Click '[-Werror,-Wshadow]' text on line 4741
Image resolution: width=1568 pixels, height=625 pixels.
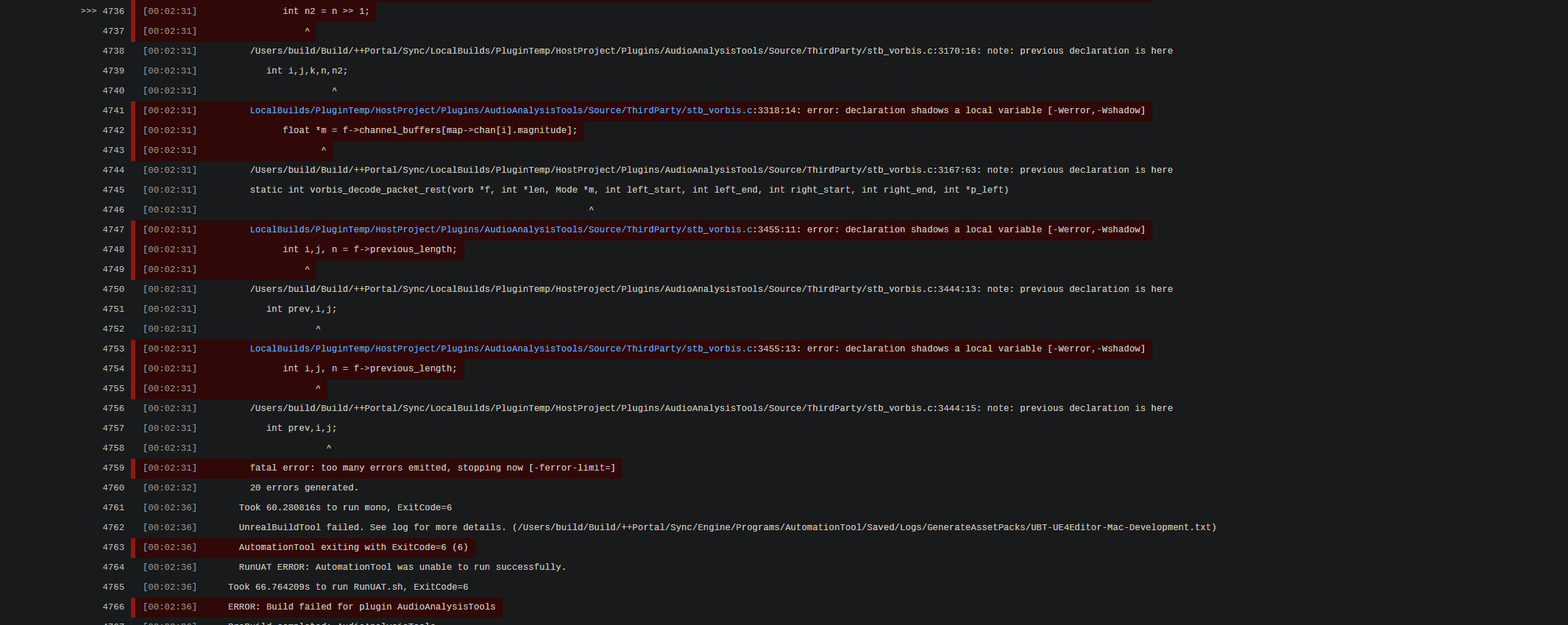(x=1096, y=110)
